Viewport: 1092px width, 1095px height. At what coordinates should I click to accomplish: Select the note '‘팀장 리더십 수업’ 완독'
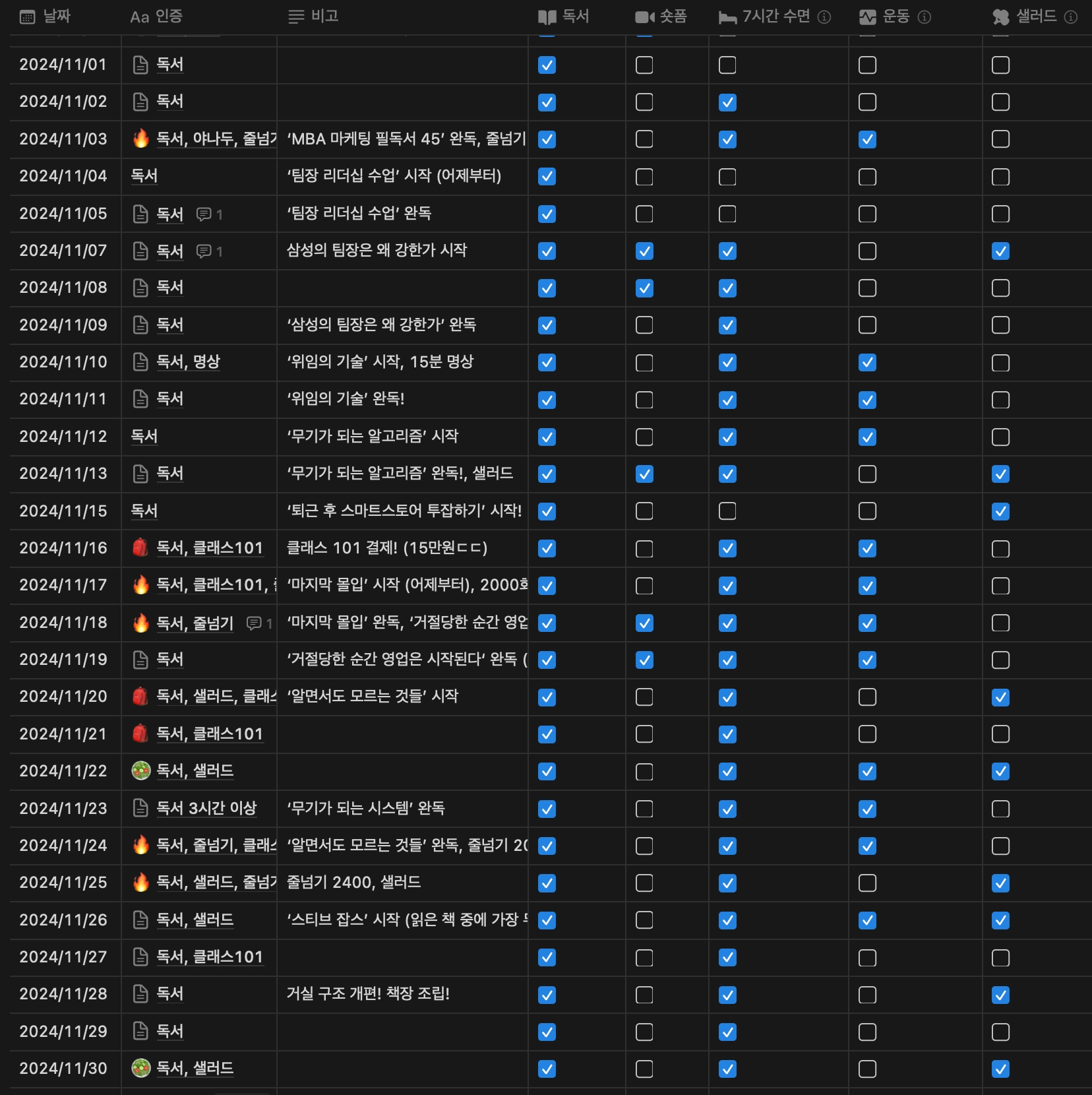coord(359,214)
